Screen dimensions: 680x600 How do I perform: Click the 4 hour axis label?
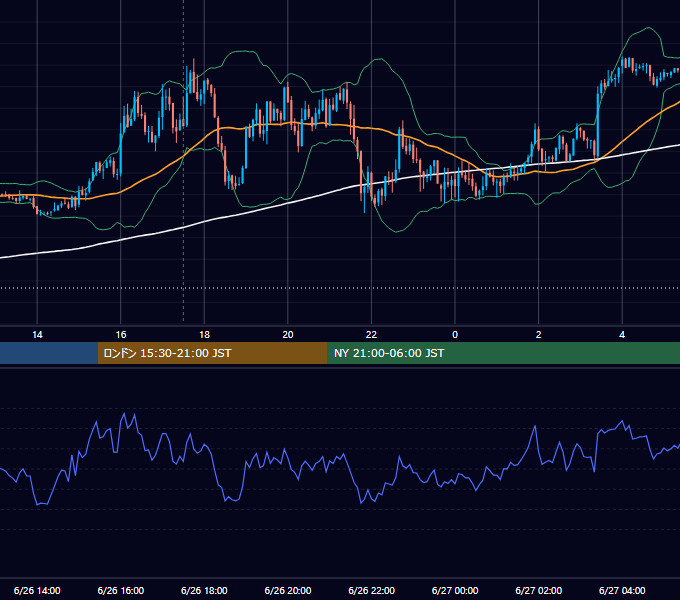(622, 335)
